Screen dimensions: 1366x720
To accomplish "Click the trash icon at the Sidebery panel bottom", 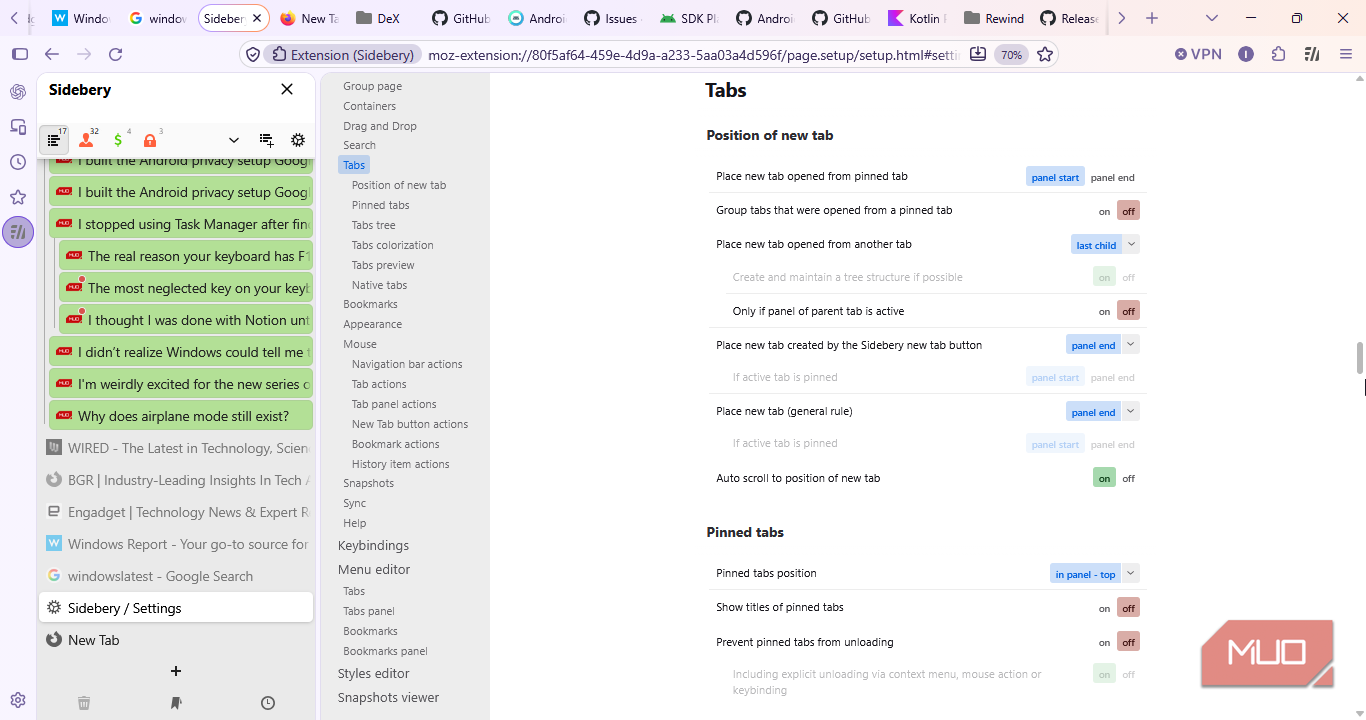I will tap(84, 703).
